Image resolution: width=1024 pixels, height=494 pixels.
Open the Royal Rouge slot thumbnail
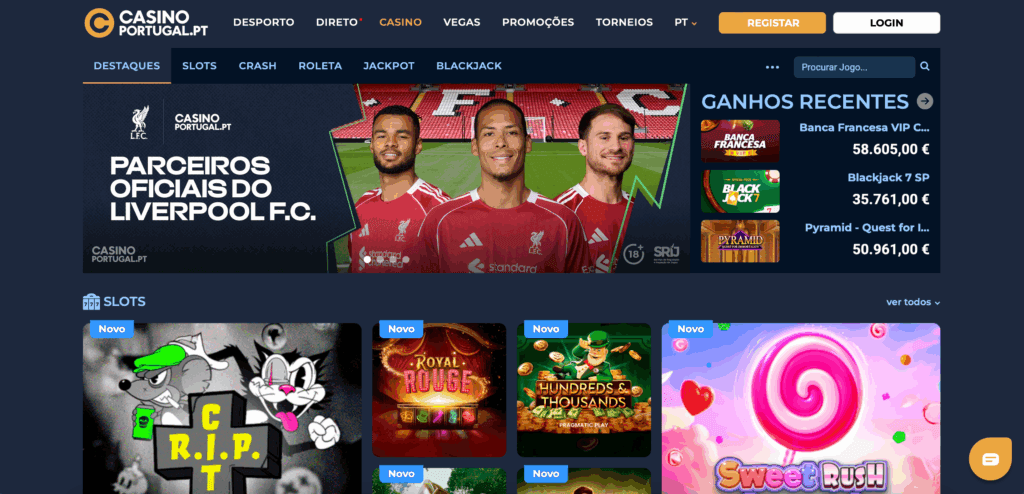(x=439, y=390)
